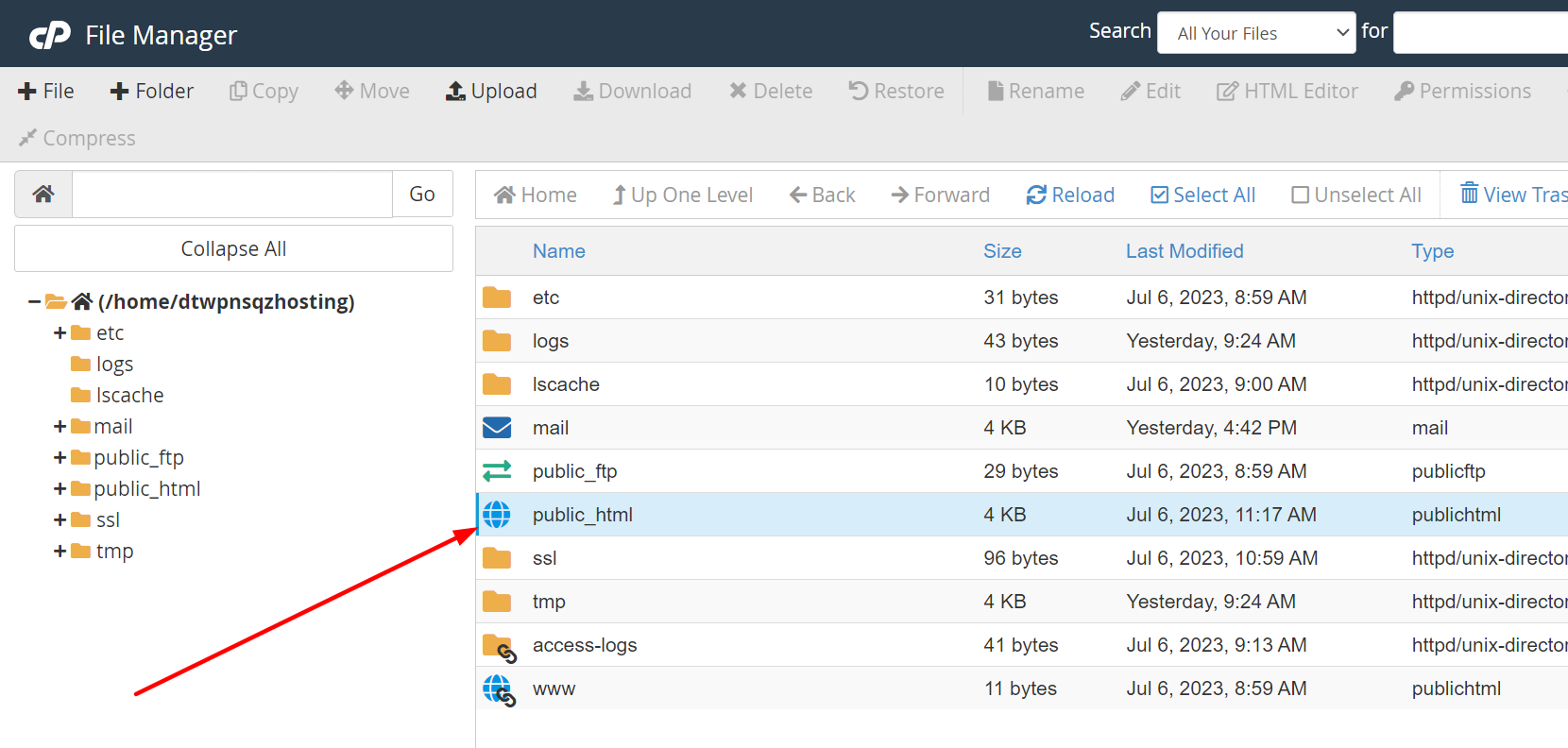The height and width of the screenshot is (748, 1568).
Task: Click the home icon beside path field
Action: pos(43,194)
